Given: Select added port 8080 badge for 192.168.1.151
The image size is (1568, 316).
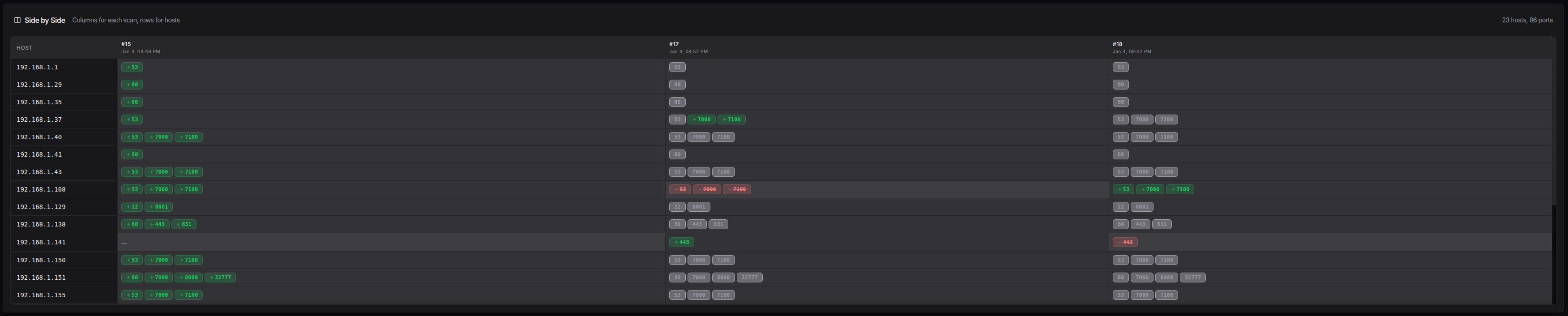Looking at the screenshot, I should point(189,278).
